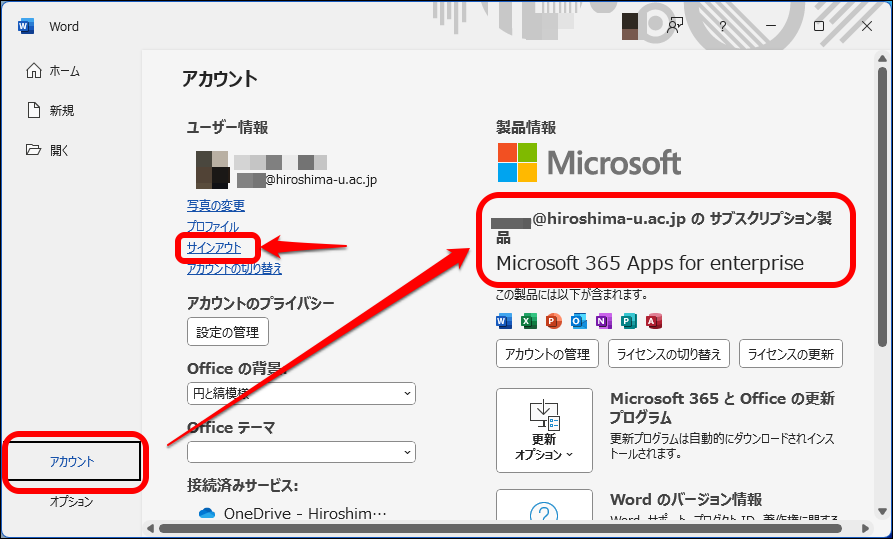The image size is (893, 539).
Task: Expand the Office テーマ dropdown
Action: [x=301, y=452]
